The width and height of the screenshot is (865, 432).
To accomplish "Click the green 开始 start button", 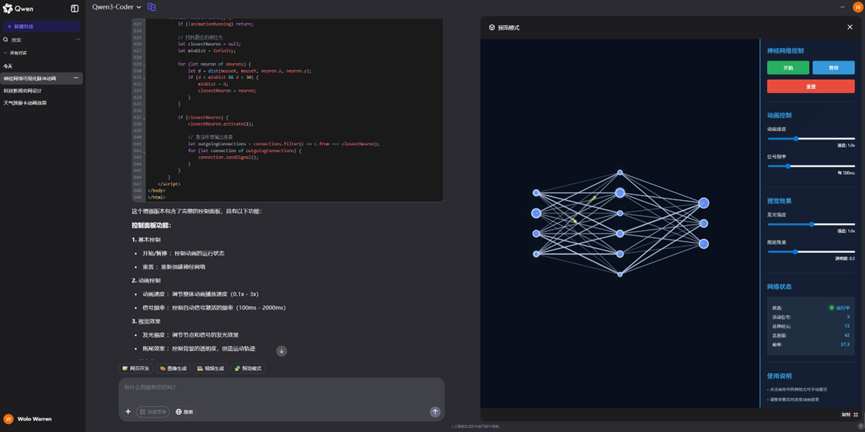I will (x=788, y=68).
